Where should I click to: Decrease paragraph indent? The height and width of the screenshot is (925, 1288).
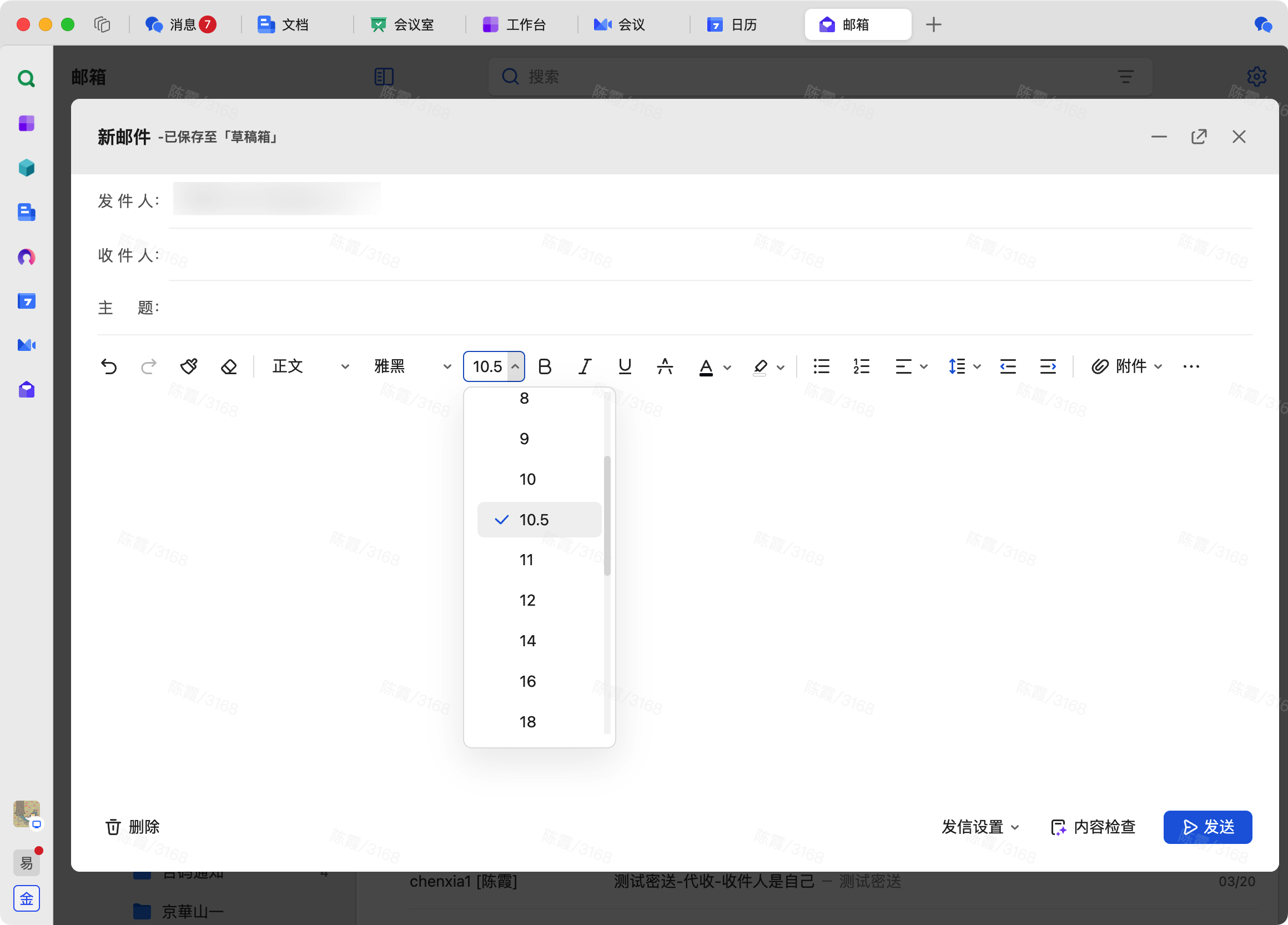coord(1008,366)
